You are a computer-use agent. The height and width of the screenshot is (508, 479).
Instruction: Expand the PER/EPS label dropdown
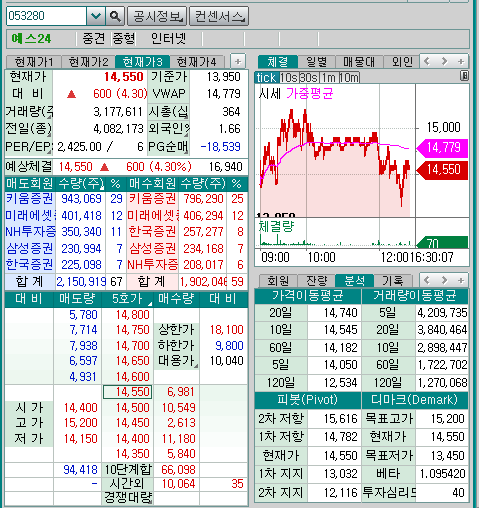[50, 152]
